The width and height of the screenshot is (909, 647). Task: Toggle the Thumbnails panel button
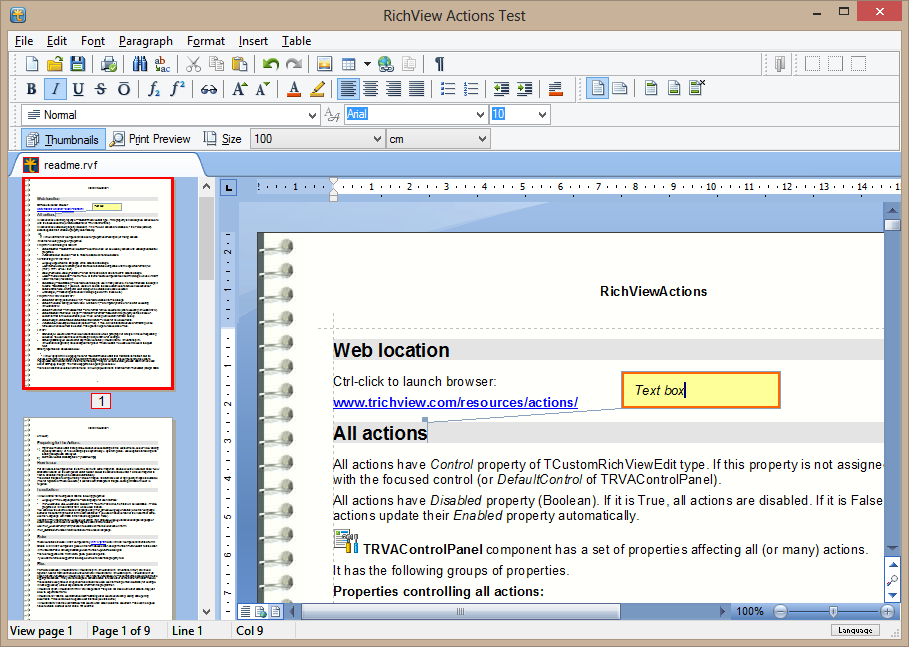pyautogui.click(x=64, y=139)
